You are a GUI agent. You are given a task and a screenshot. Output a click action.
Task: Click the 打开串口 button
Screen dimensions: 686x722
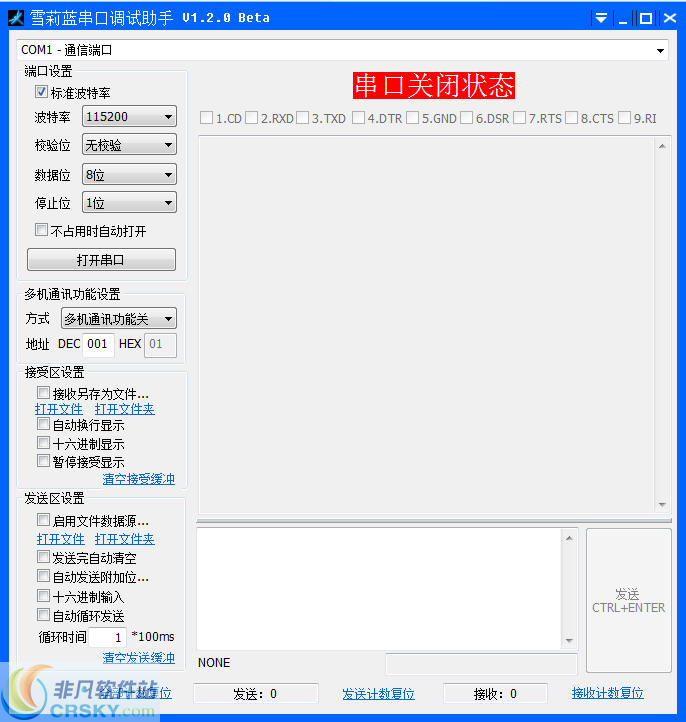101,260
